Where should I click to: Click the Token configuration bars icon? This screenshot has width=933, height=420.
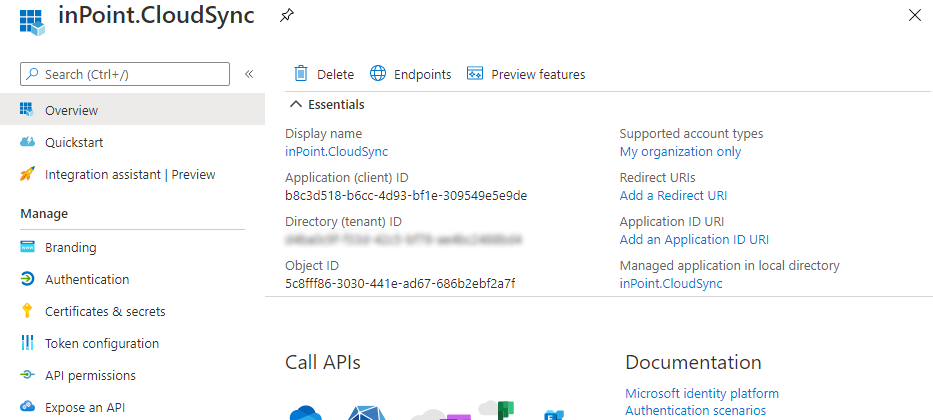[x=27, y=343]
